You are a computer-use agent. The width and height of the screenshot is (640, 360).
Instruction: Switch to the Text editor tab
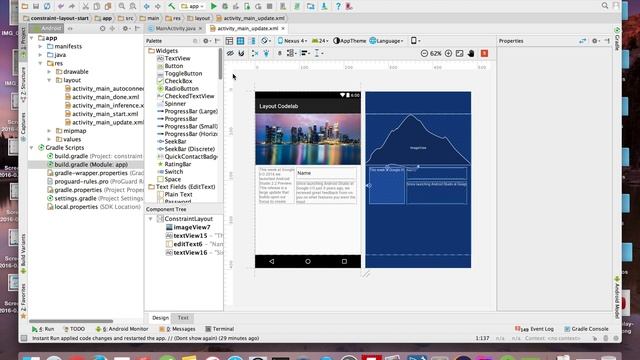click(x=183, y=318)
